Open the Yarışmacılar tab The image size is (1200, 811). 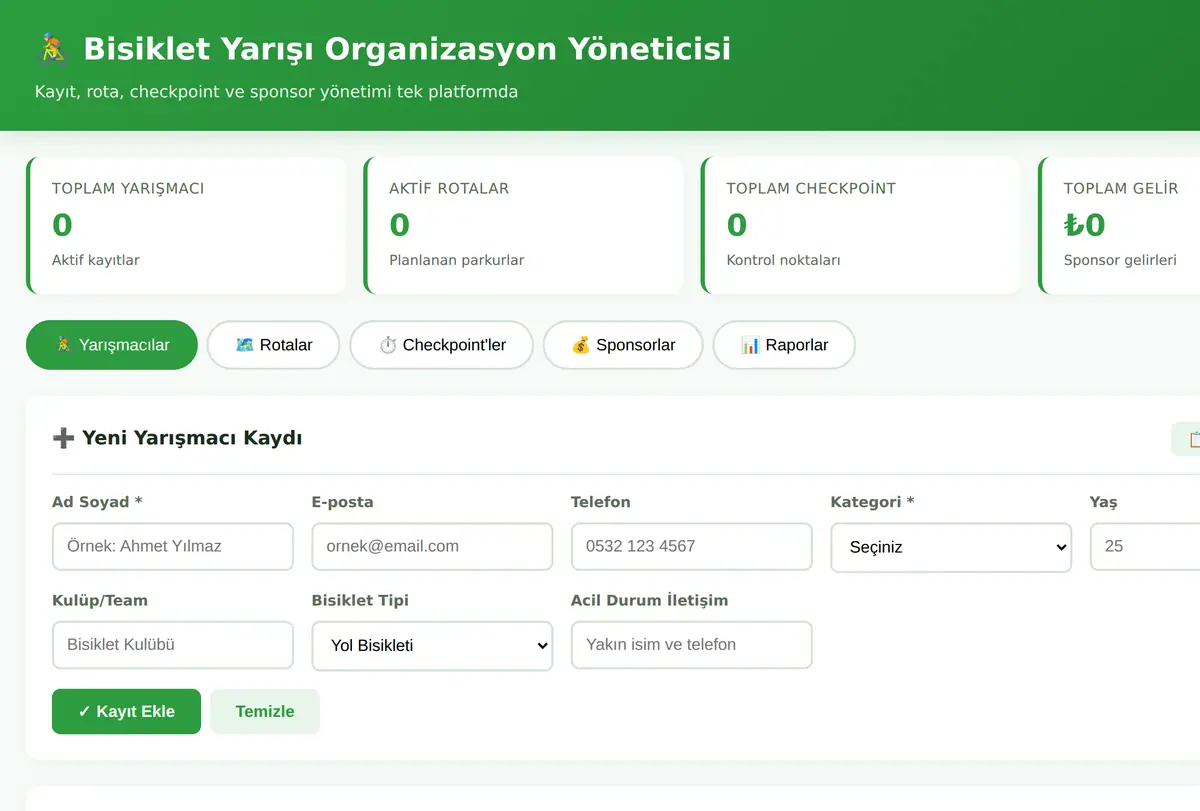point(112,345)
